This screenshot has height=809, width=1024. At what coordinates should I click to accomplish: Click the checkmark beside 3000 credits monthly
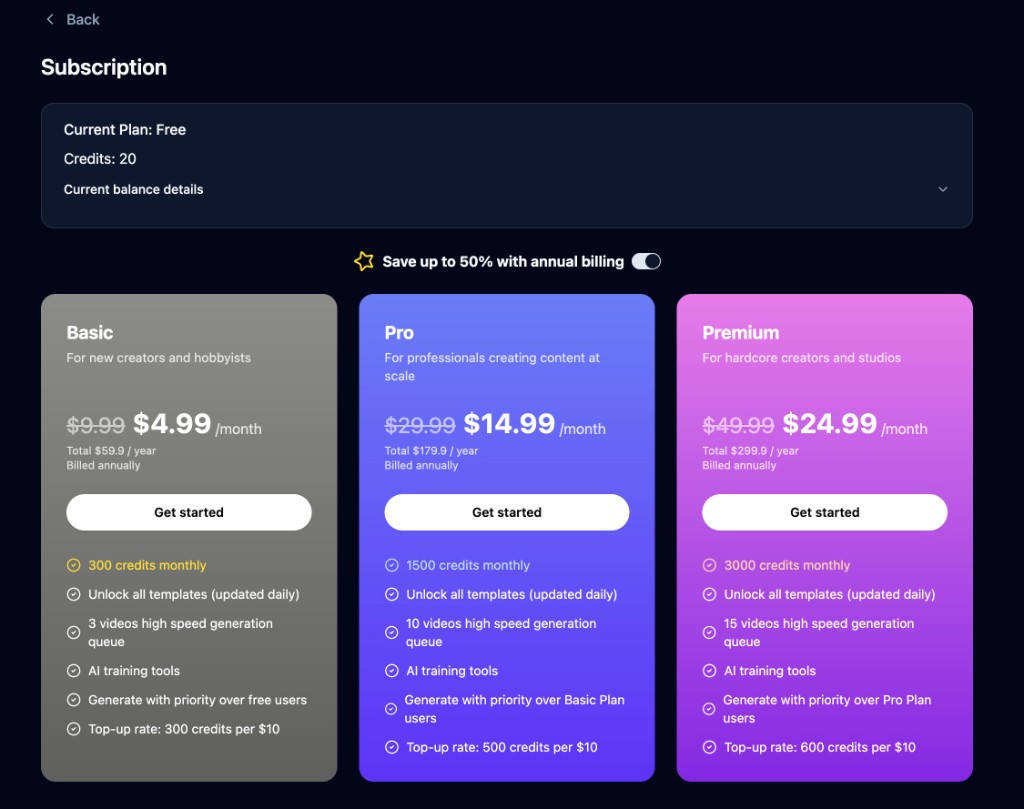710,565
